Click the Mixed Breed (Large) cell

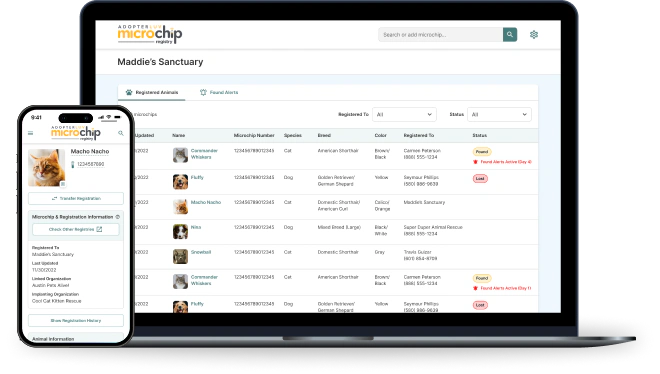pos(339,227)
